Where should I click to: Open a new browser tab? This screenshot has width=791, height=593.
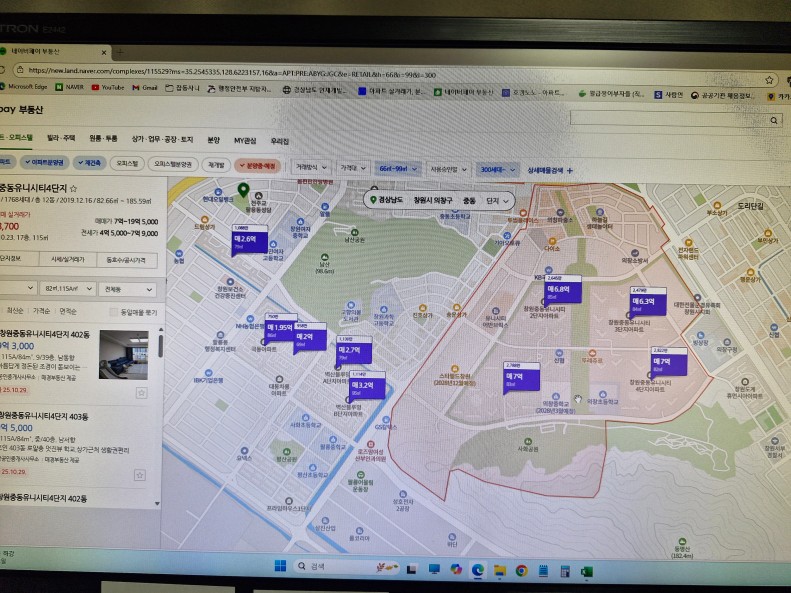[120, 52]
